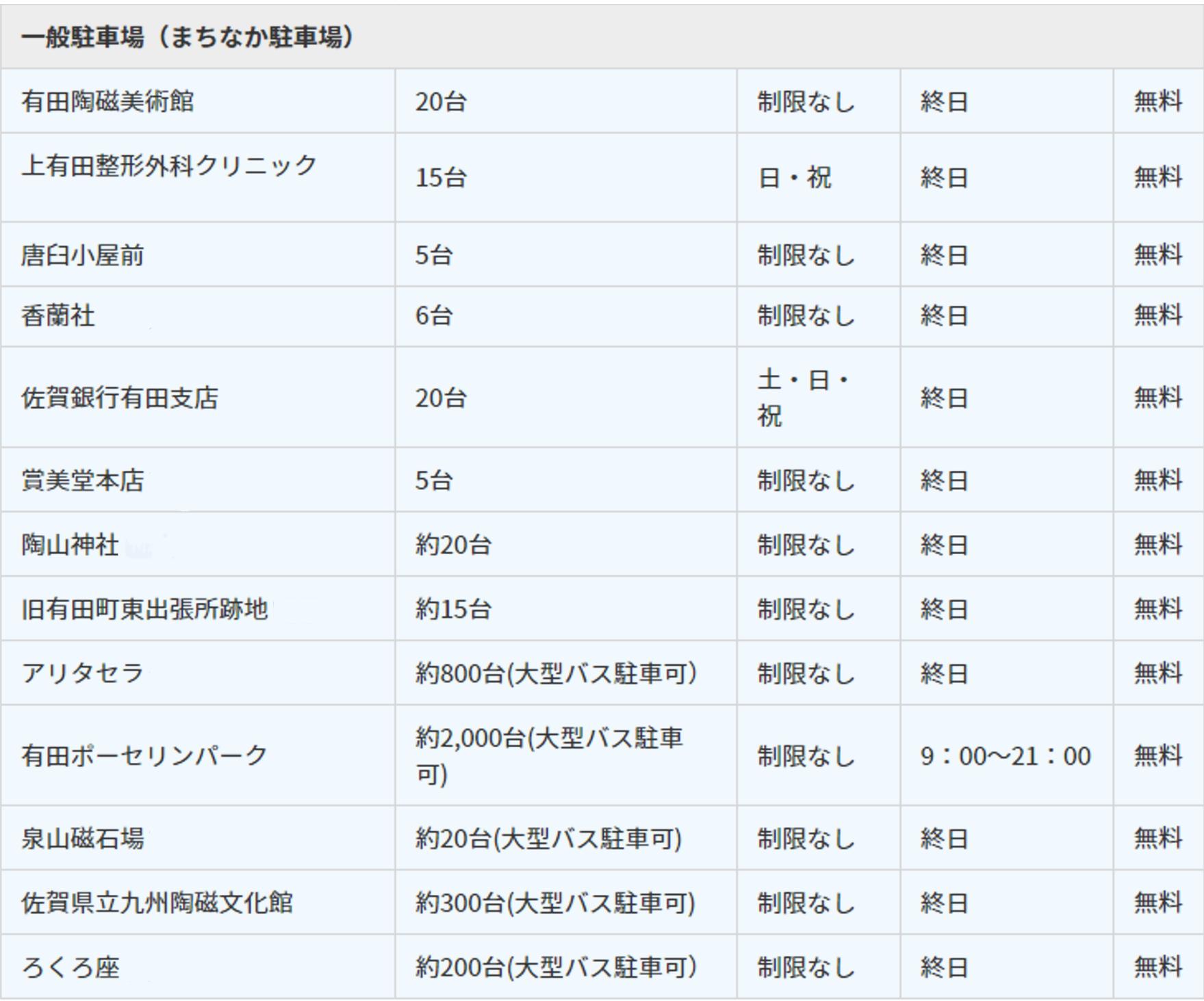Click 約20台 in the 陶山神社 row
Viewport: 1204px width, 1001px height.
point(453,545)
